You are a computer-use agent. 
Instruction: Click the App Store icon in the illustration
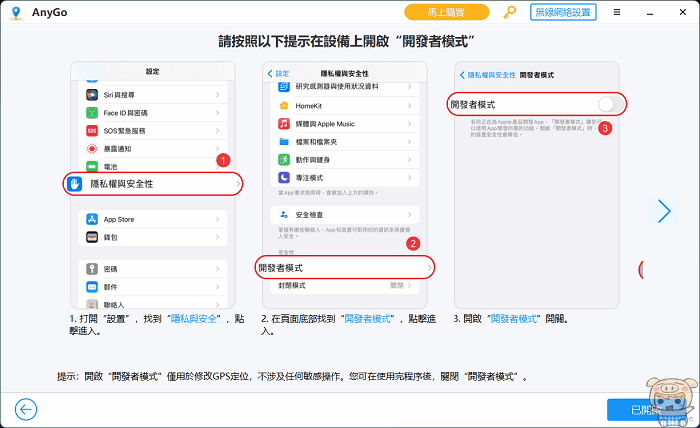(92, 219)
